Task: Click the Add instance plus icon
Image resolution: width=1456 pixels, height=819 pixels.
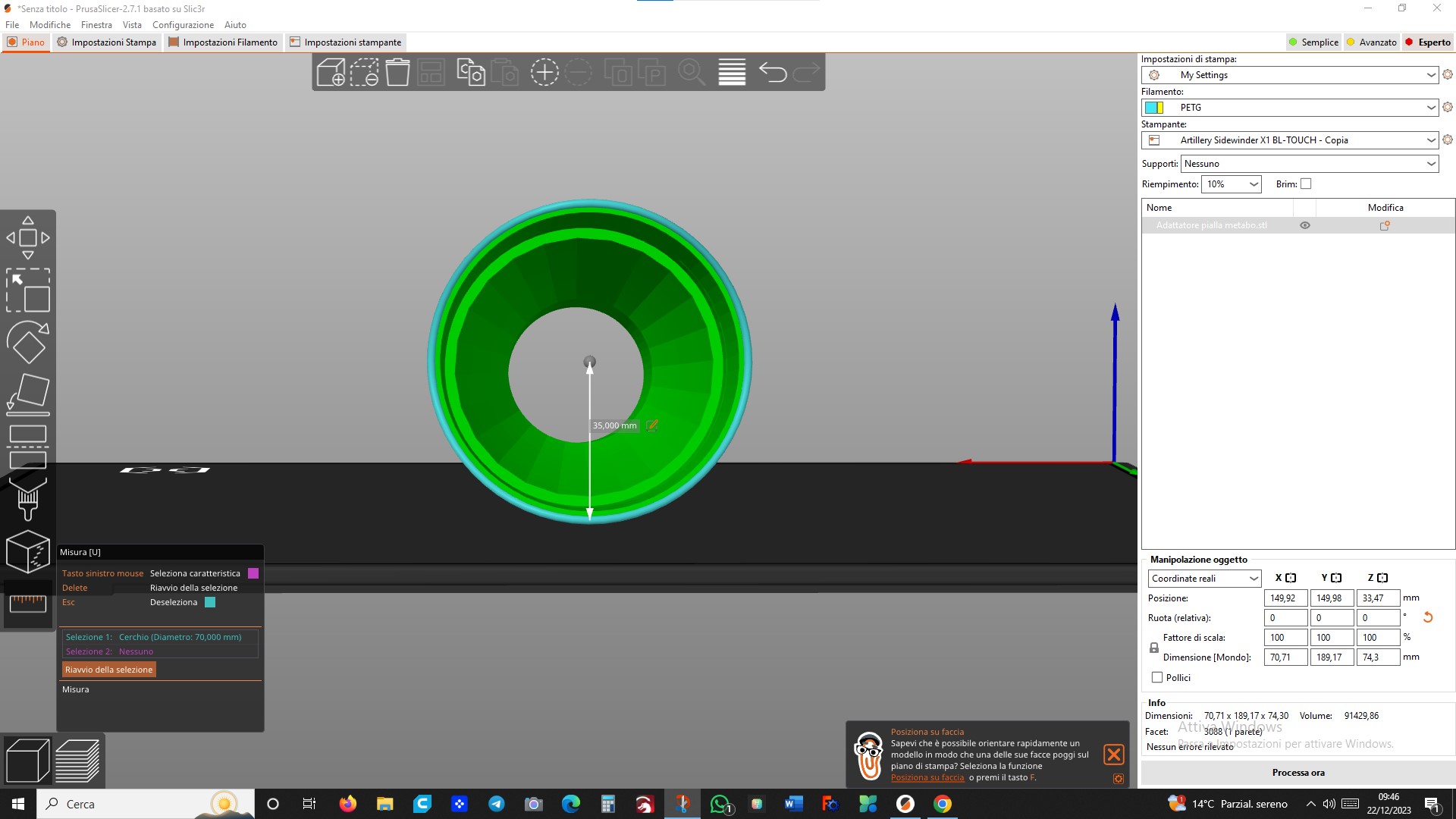Action: pos(544,73)
